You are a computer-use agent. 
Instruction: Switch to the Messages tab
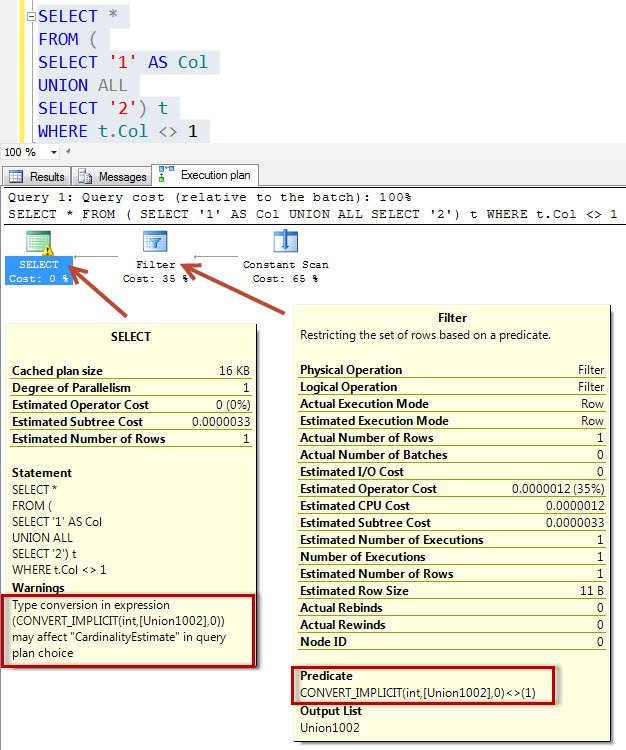pyautogui.click(x=112, y=176)
